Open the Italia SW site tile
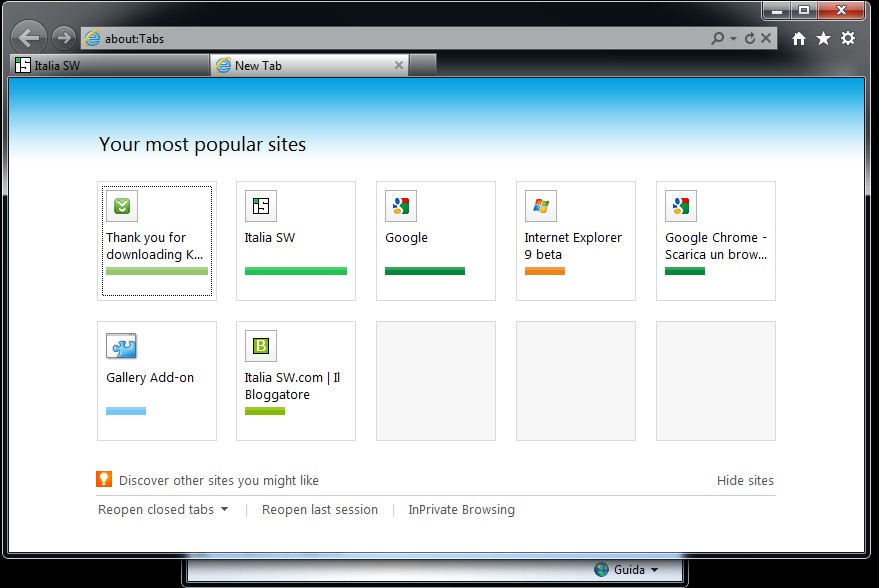Viewport: 879px width, 588px height. click(x=296, y=241)
